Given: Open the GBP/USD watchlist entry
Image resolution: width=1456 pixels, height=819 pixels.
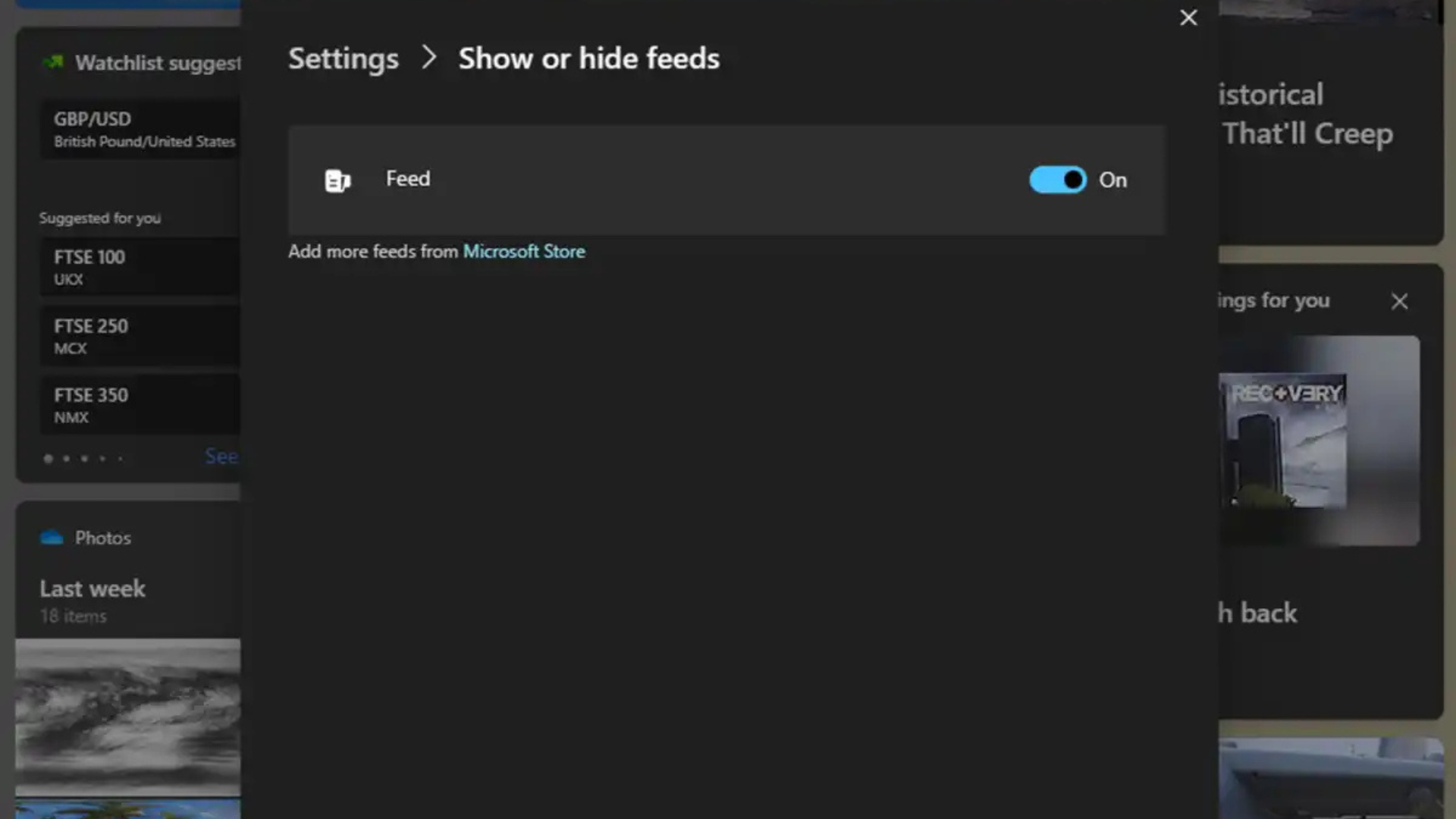Looking at the screenshot, I should pos(140,130).
